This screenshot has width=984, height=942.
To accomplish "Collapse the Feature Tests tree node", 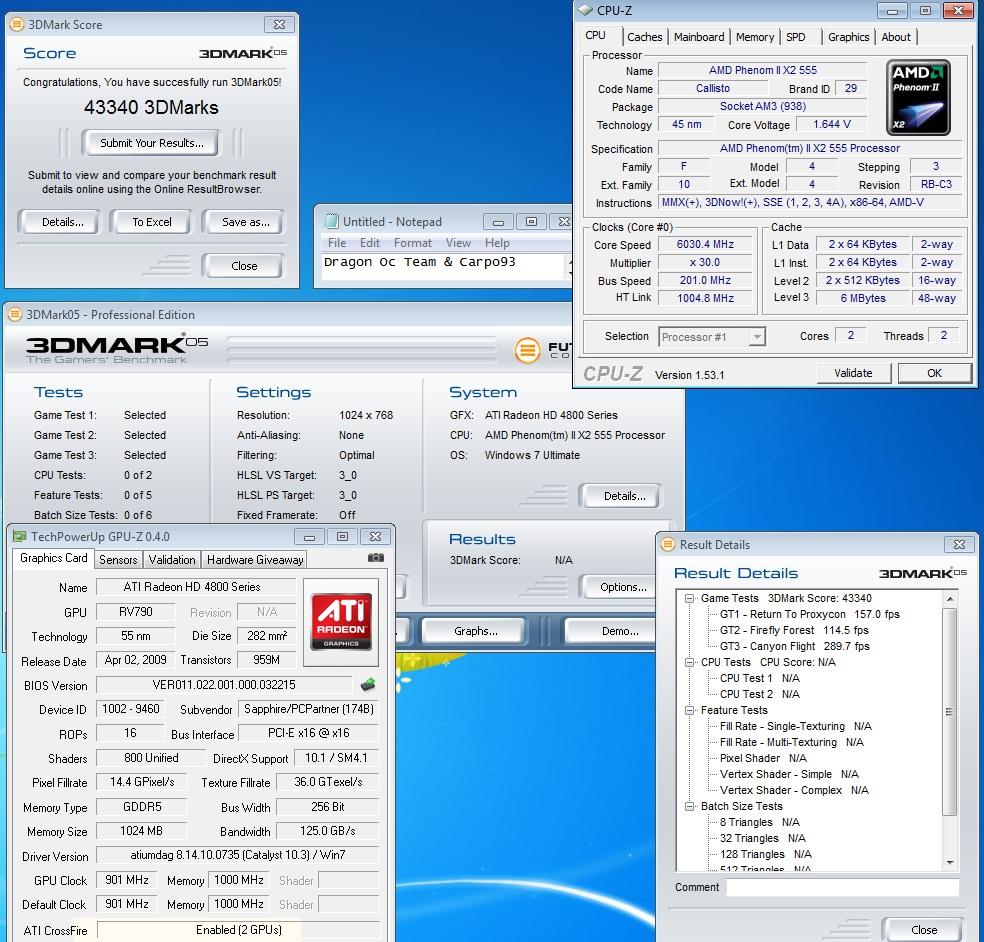I will click(x=690, y=710).
